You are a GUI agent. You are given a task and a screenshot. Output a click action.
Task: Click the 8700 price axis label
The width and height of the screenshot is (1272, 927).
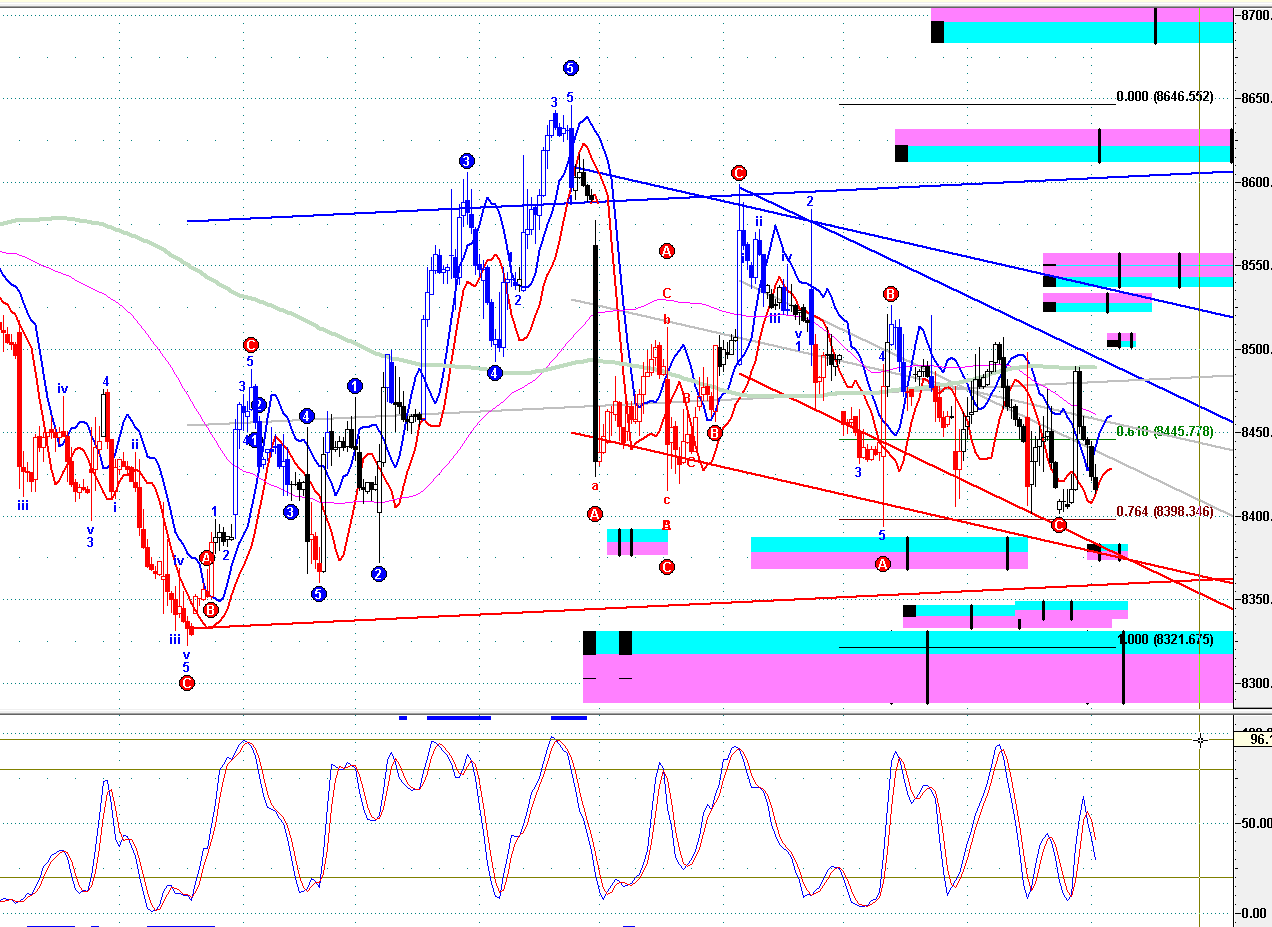(x=1256, y=15)
